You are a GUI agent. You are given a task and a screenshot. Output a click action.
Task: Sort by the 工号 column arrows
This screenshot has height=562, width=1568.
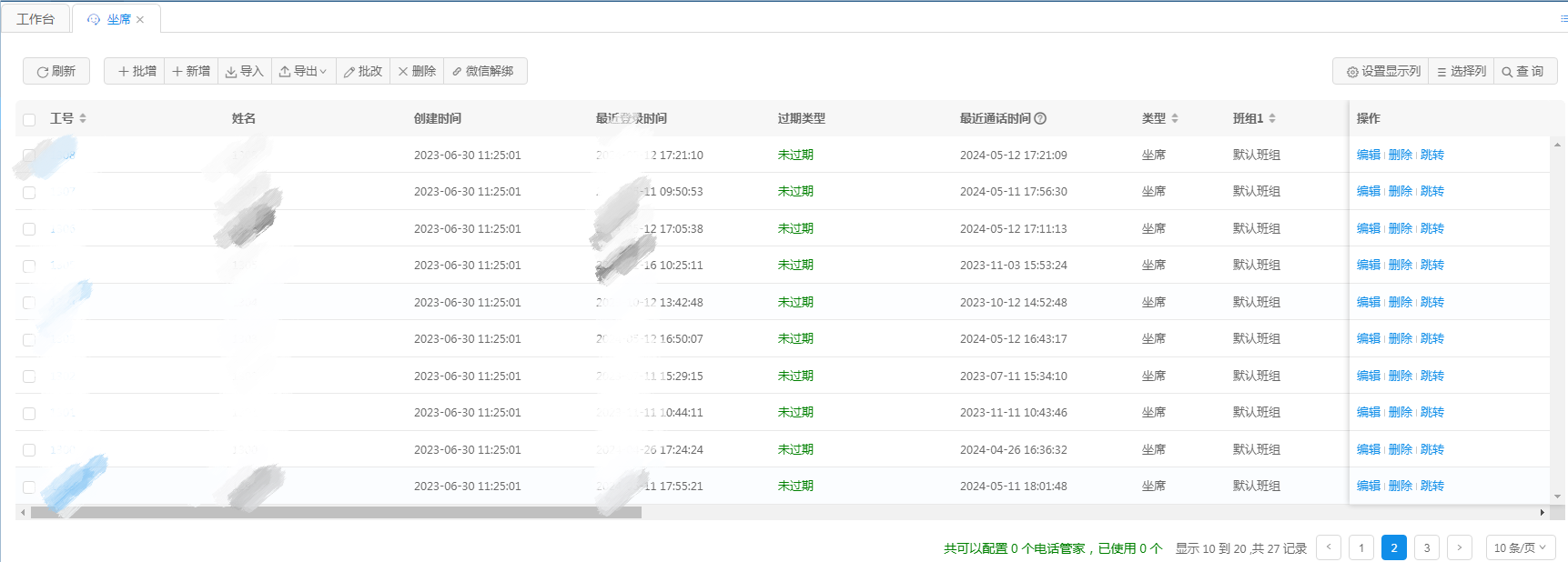tap(83, 118)
